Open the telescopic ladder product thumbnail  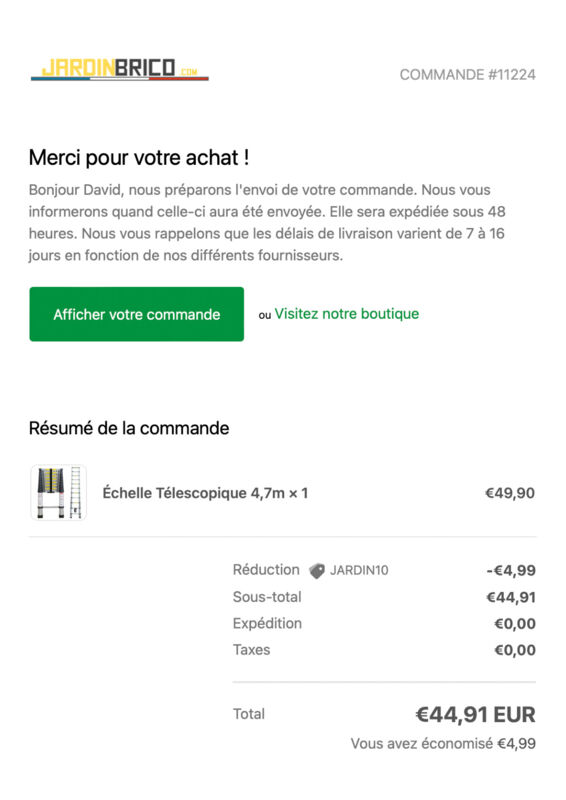[x=59, y=492]
